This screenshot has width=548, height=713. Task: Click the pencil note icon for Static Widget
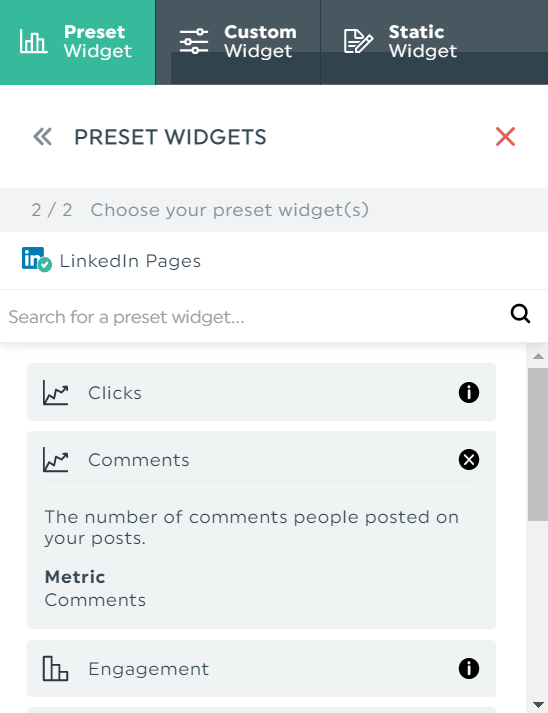click(358, 41)
